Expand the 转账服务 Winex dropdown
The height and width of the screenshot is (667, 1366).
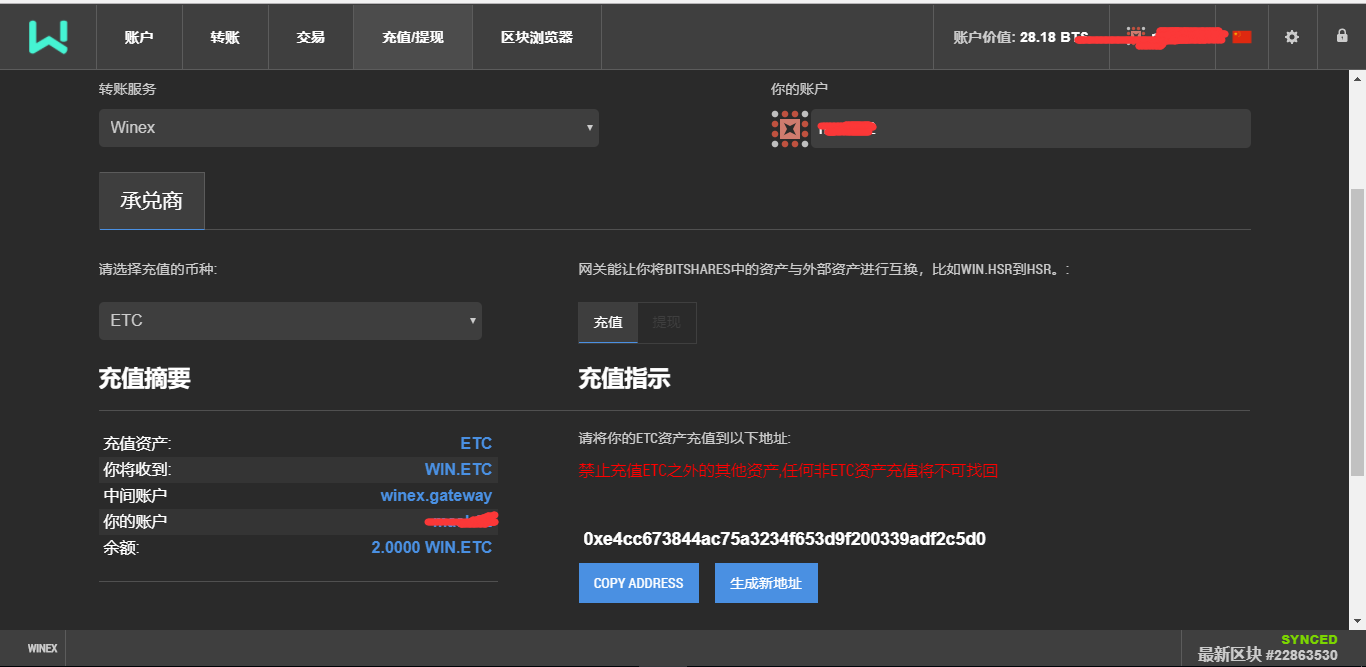[x=349, y=128]
